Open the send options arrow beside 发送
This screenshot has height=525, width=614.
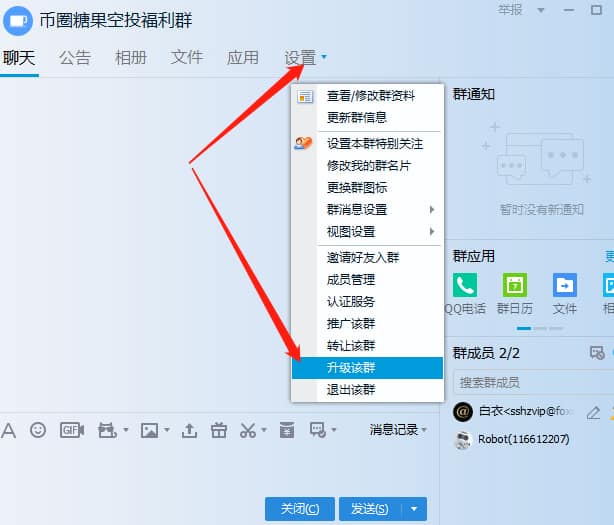tap(414, 509)
